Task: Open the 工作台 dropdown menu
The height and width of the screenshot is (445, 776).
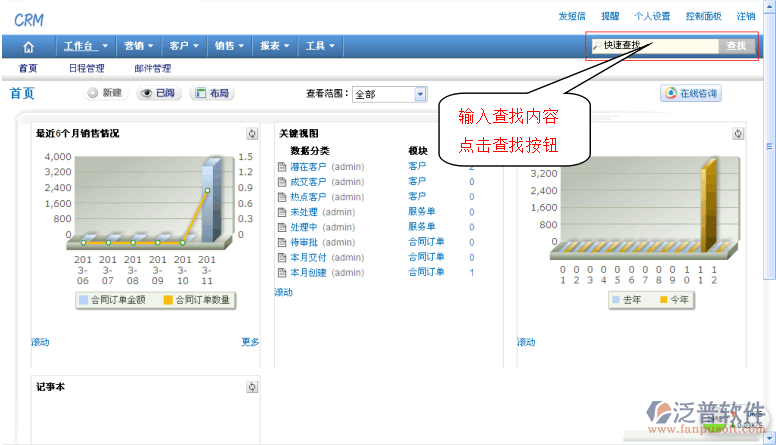Action: coord(85,46)
